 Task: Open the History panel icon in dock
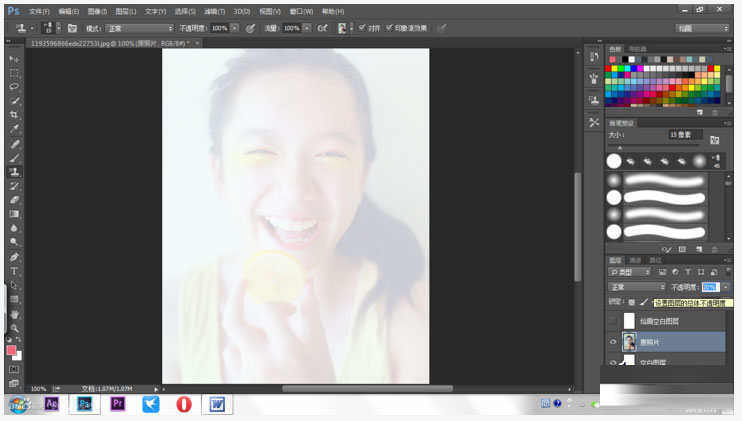tap(594, 56)
